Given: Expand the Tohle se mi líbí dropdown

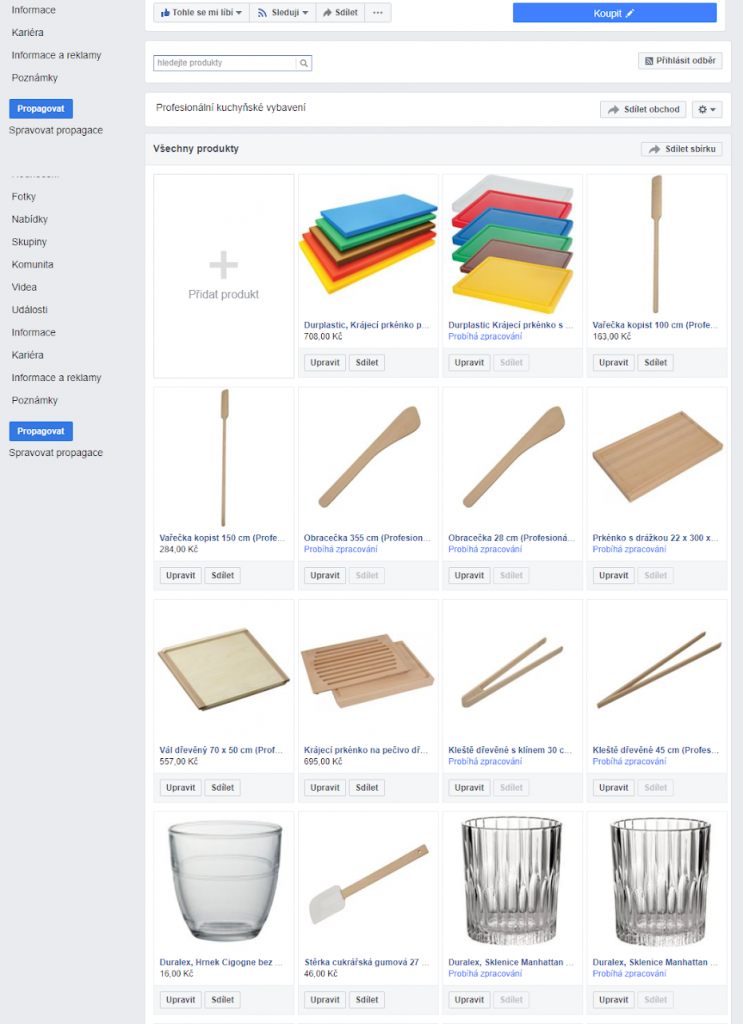Looking at the screenshot, I should click(201, 13).
